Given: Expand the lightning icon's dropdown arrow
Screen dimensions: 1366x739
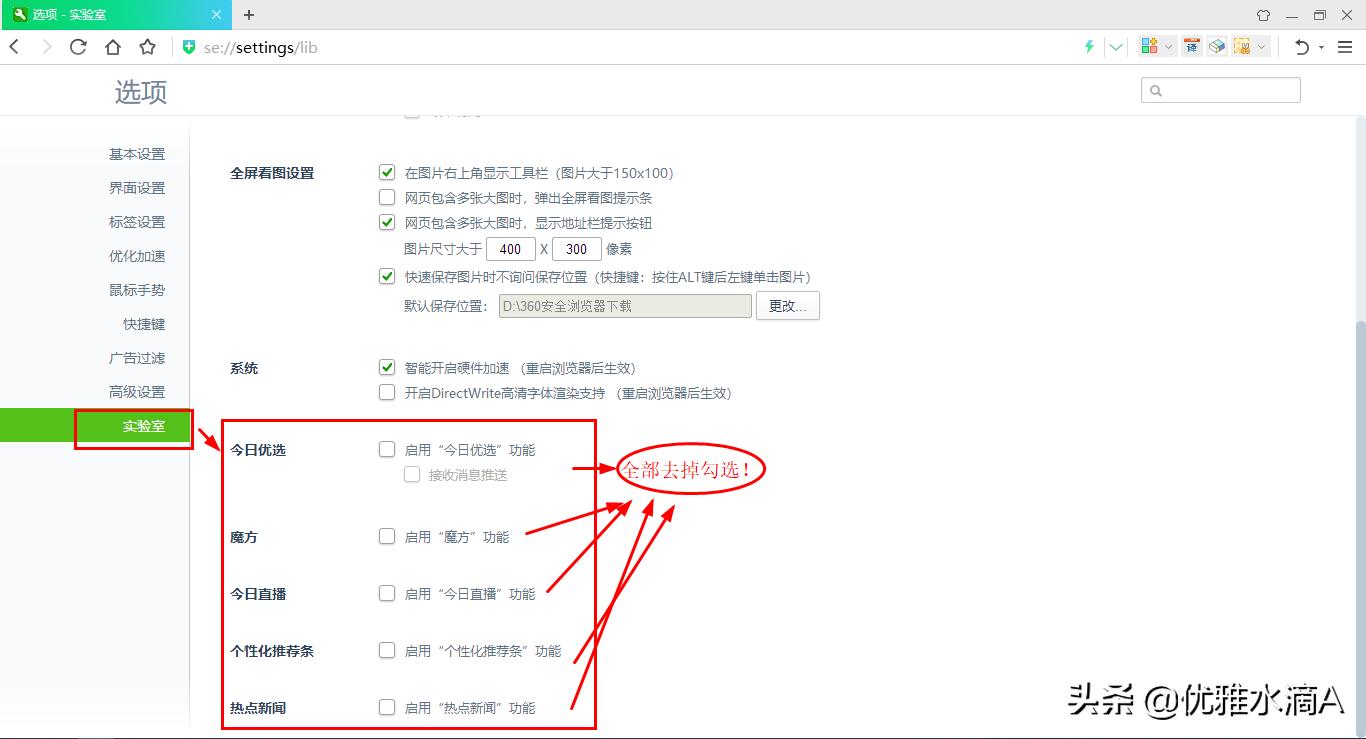Looking at the screenshot, I should [x=1116, y=47].
